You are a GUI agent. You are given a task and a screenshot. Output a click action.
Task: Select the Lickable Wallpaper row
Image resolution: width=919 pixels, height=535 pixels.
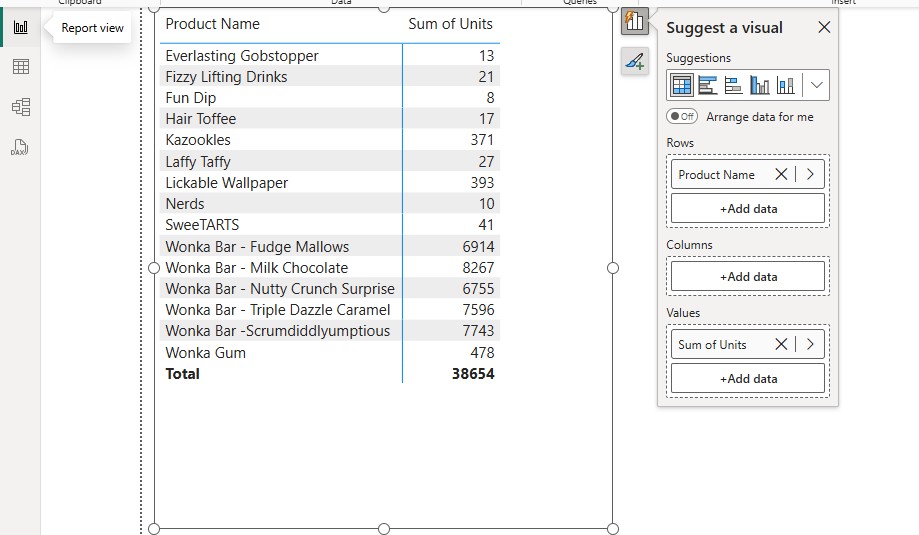pyautogui.click(x=330, y=183)
